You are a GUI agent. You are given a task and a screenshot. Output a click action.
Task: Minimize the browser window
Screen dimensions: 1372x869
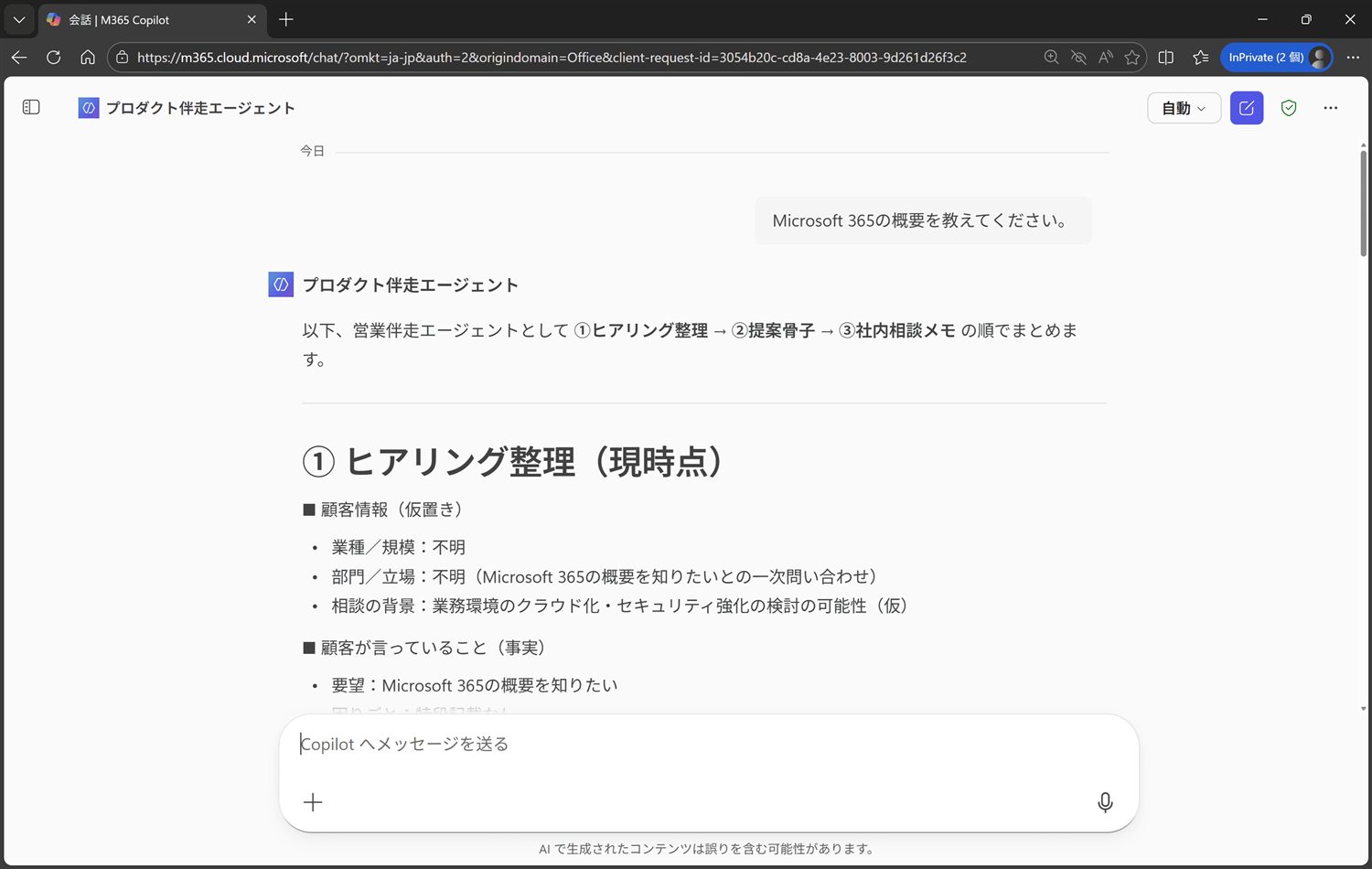tap(1262, 19)
